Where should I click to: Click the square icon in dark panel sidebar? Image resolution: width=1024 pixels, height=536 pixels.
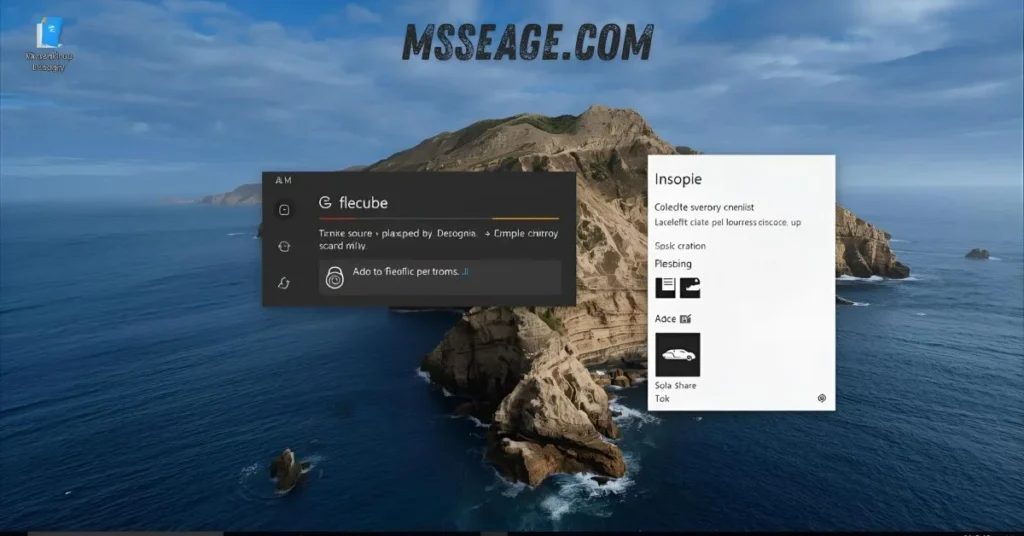[x=284, y=210]
